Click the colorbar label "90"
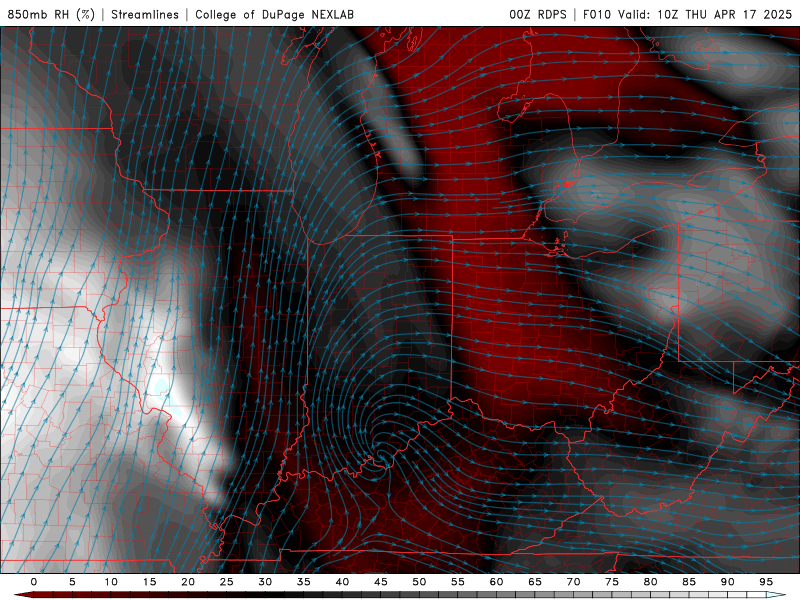The height and width of the screenshot is (600, 800). click(x=728, y=582)
